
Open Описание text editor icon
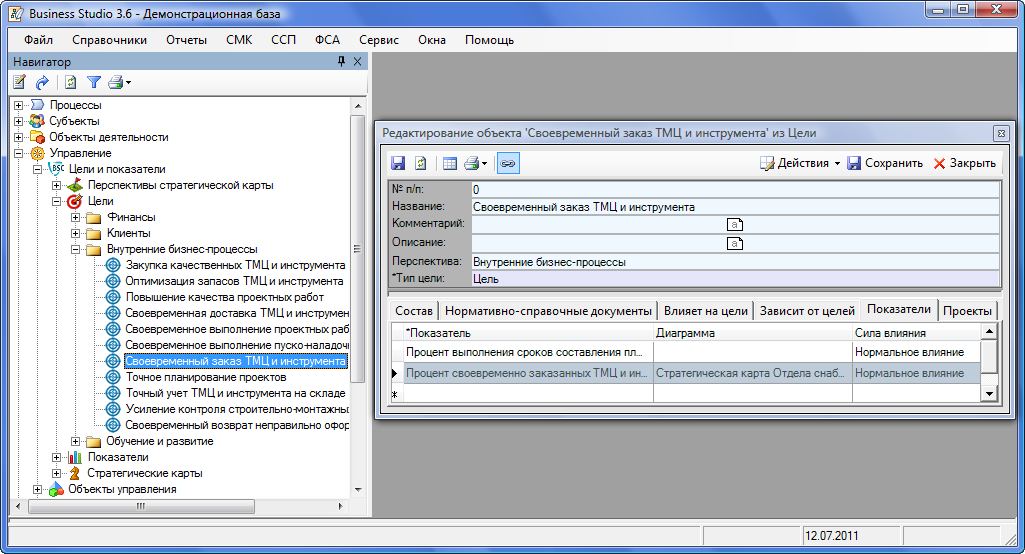coord(735,243)
